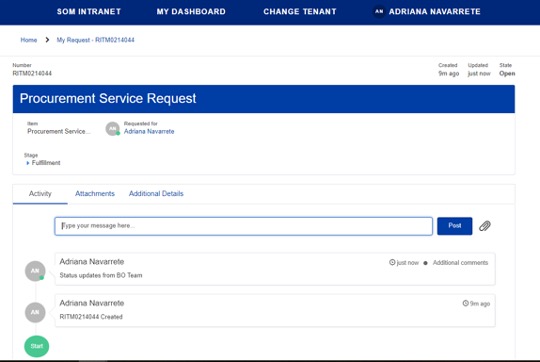The width and height of the screenshot is (540, 362).
Task: Click the Additional comments label
Action: coord(460,263)
